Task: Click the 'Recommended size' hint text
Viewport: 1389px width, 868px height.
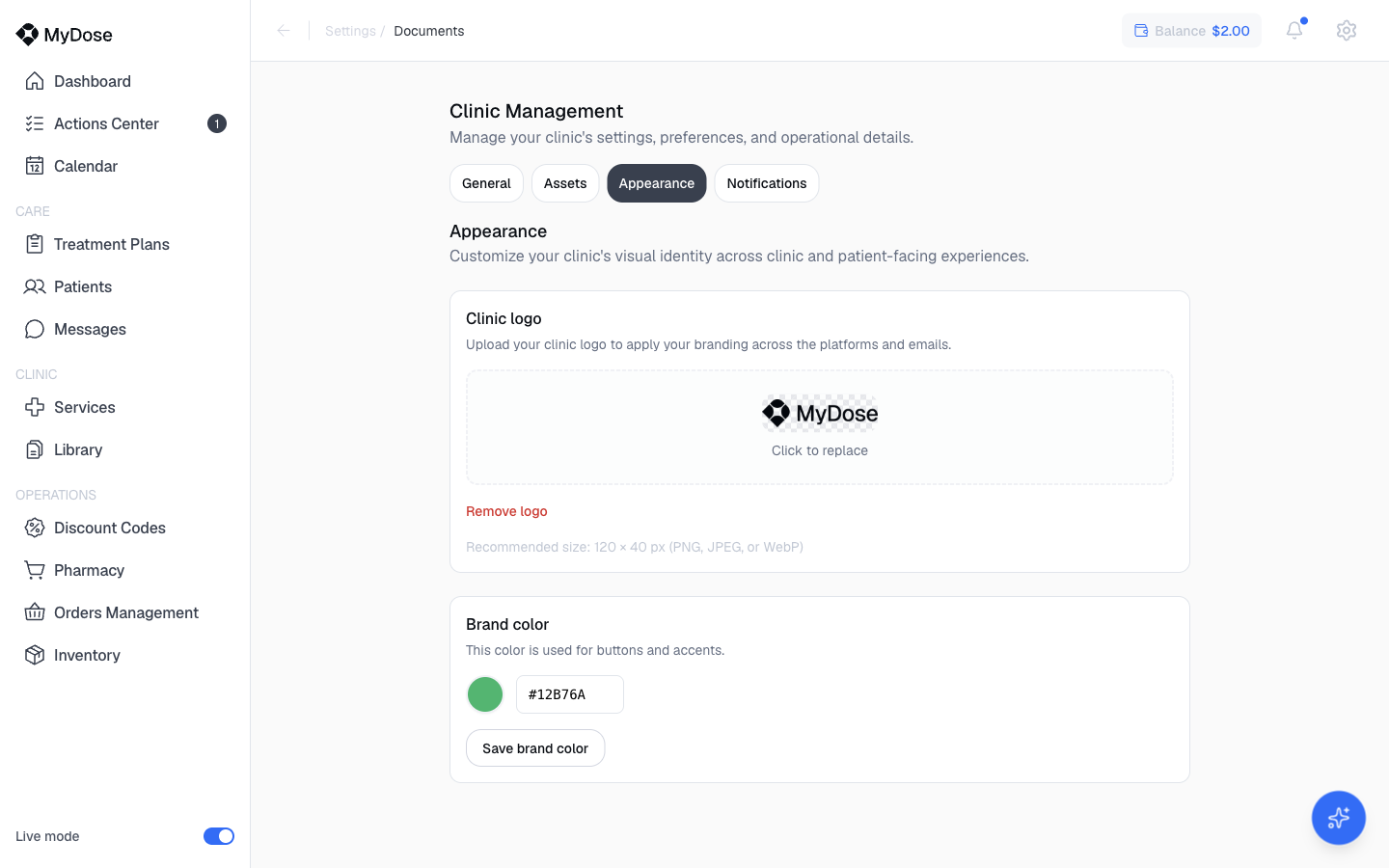Action: 635,547
